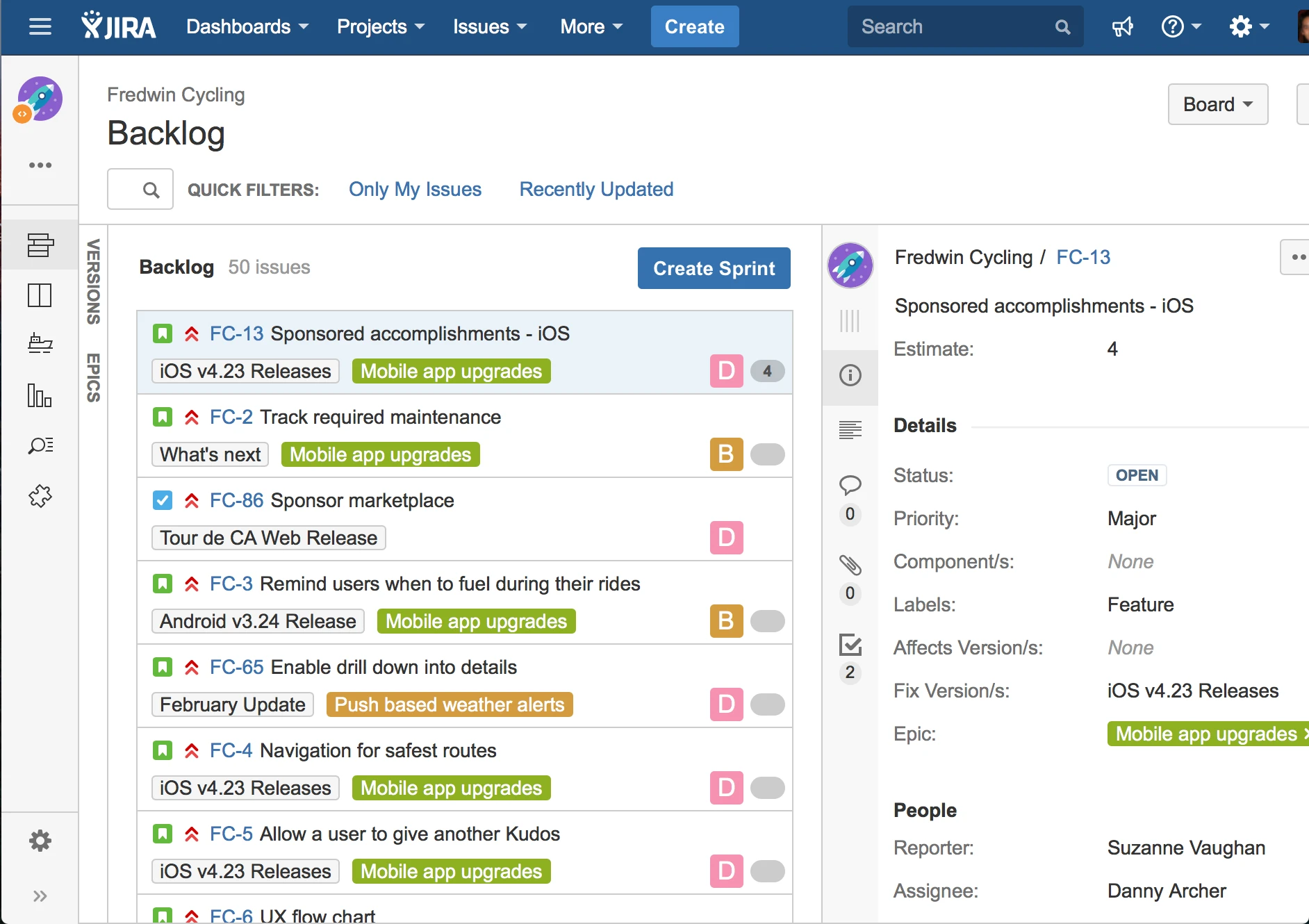Select the FC-86 Sponsor marketplace issue
The width and height of the screenshot is (1309, 924).
coord(465,519)
